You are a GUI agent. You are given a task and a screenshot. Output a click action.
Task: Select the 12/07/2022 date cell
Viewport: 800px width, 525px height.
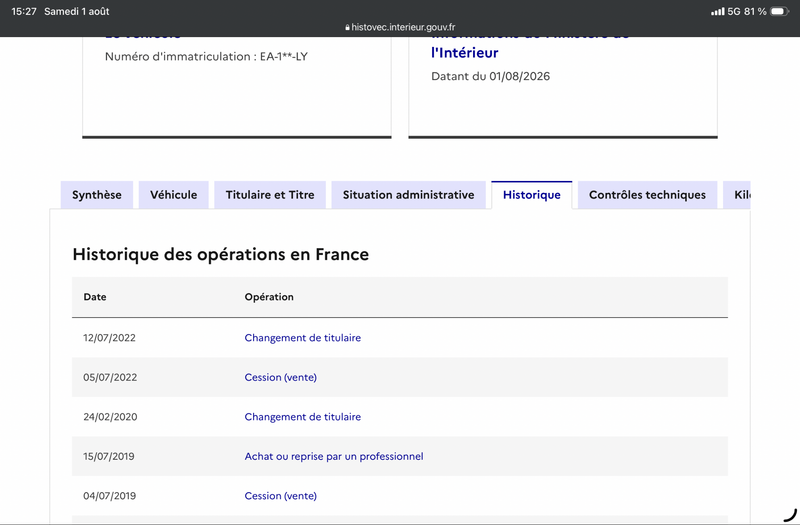click(109, 338)
